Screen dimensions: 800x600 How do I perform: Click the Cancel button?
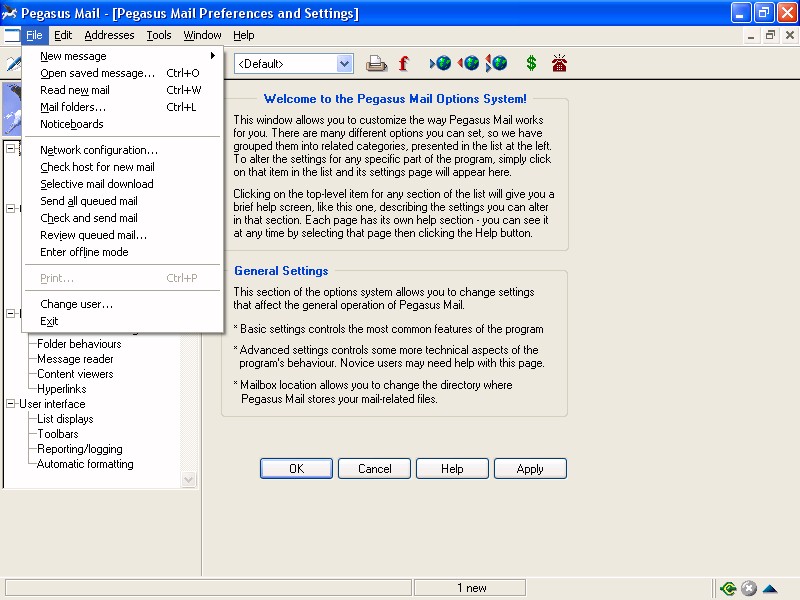374,468
